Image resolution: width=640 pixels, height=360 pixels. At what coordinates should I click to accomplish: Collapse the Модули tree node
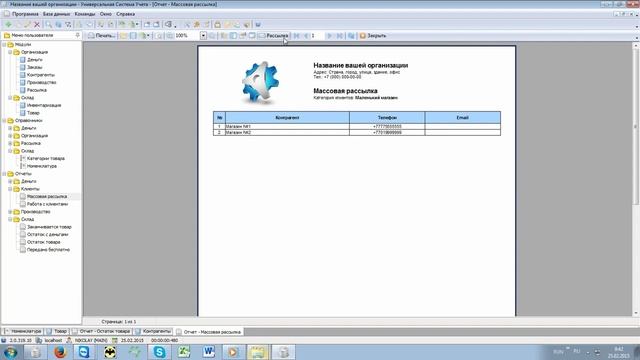pos(4,44)
